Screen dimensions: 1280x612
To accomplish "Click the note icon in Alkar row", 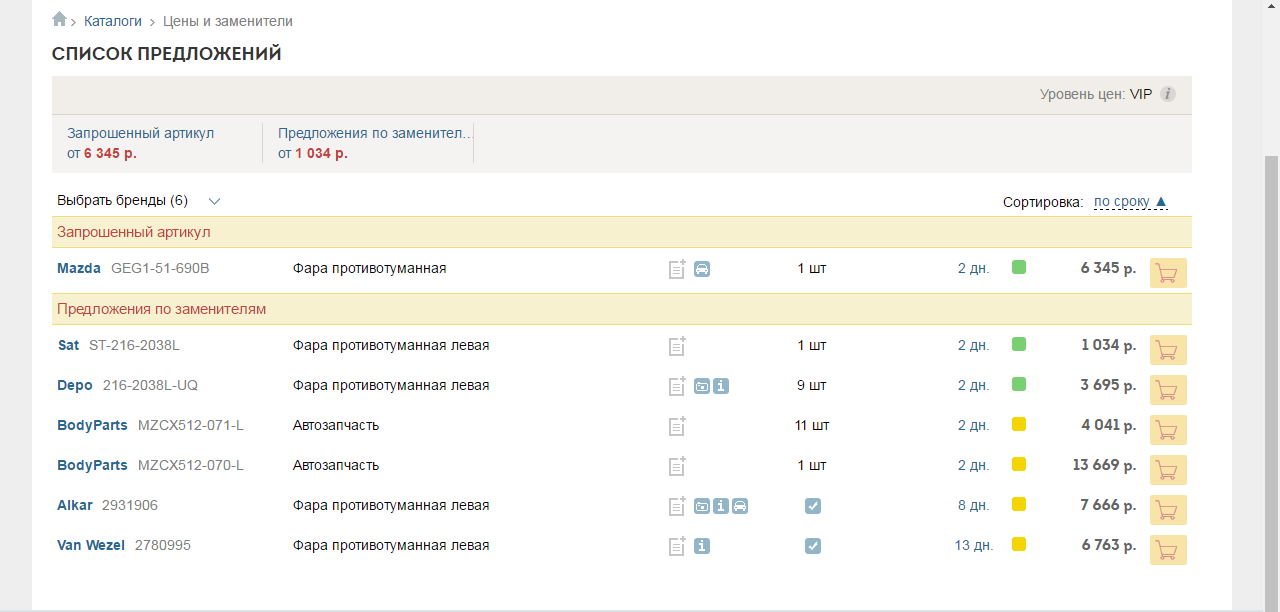I will pyautogui.click(x=677, y=506).
